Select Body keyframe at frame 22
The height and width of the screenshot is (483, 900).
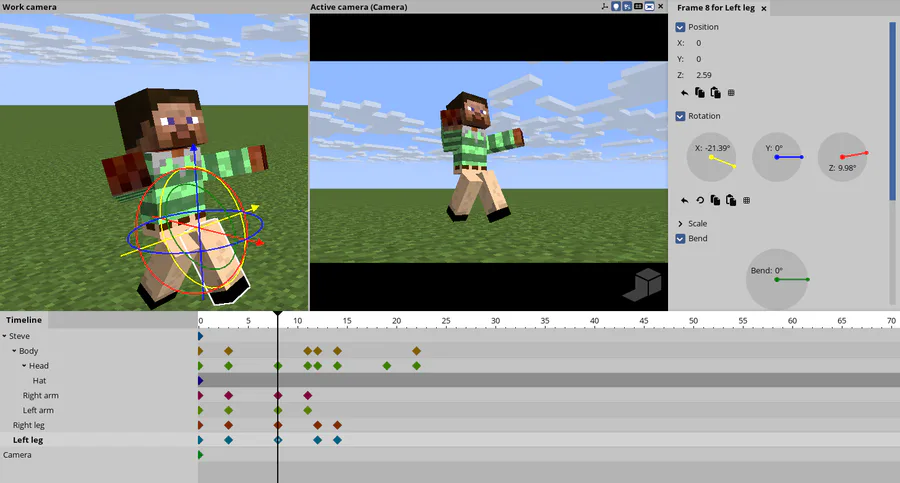click(x=417, y=351)
